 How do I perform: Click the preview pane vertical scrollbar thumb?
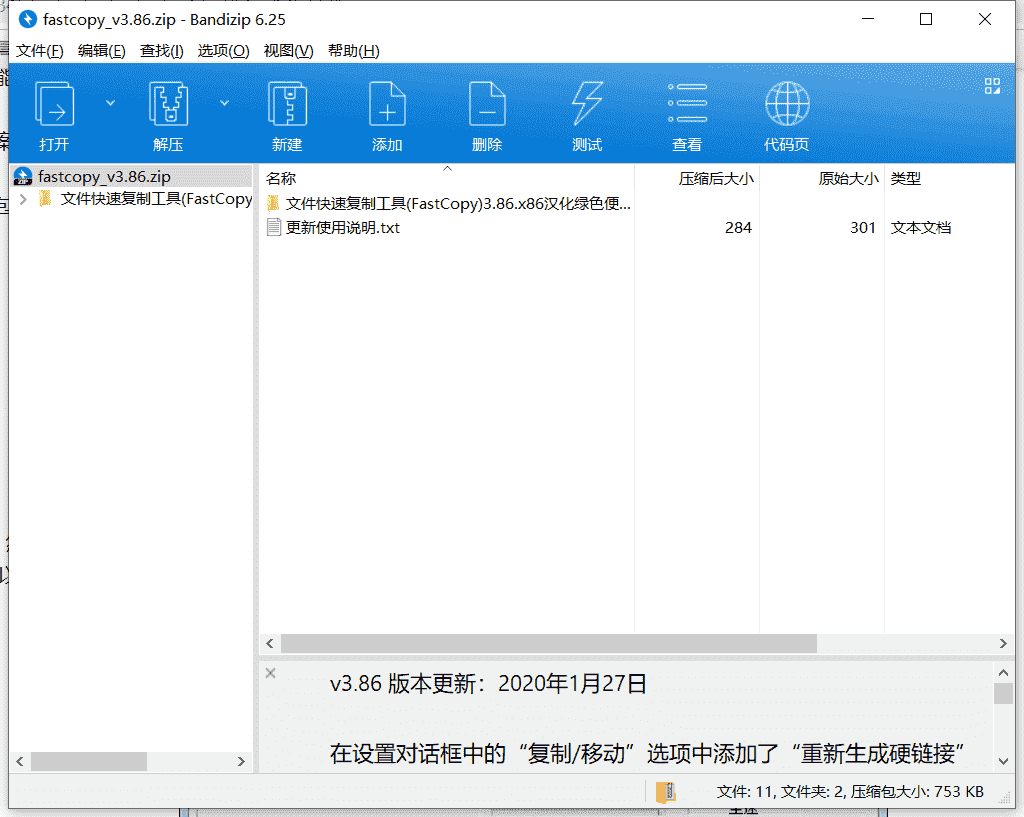pos(1004,694)
